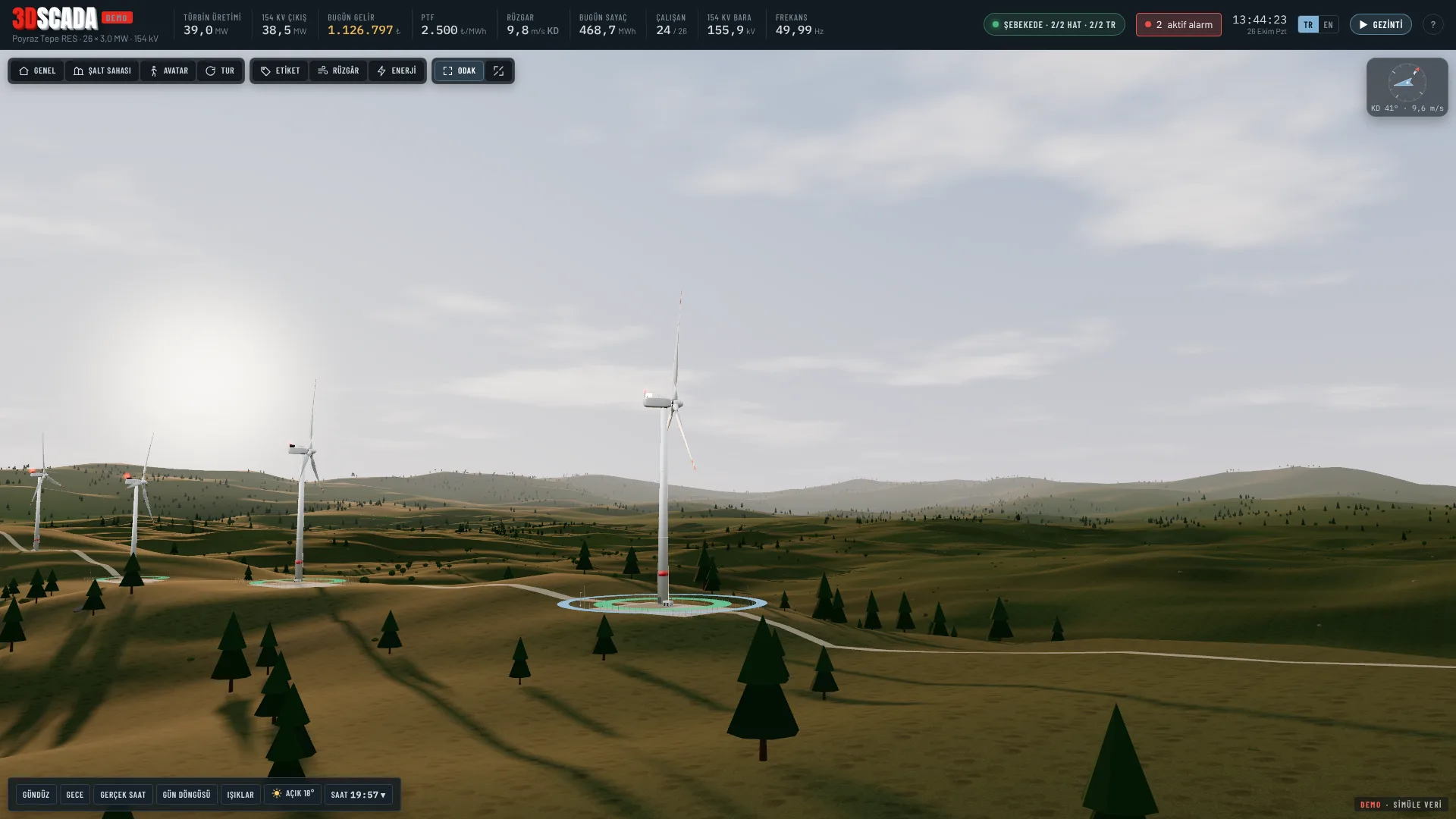Select GECE night mode
1456x819 pixels.
(74, 794)
